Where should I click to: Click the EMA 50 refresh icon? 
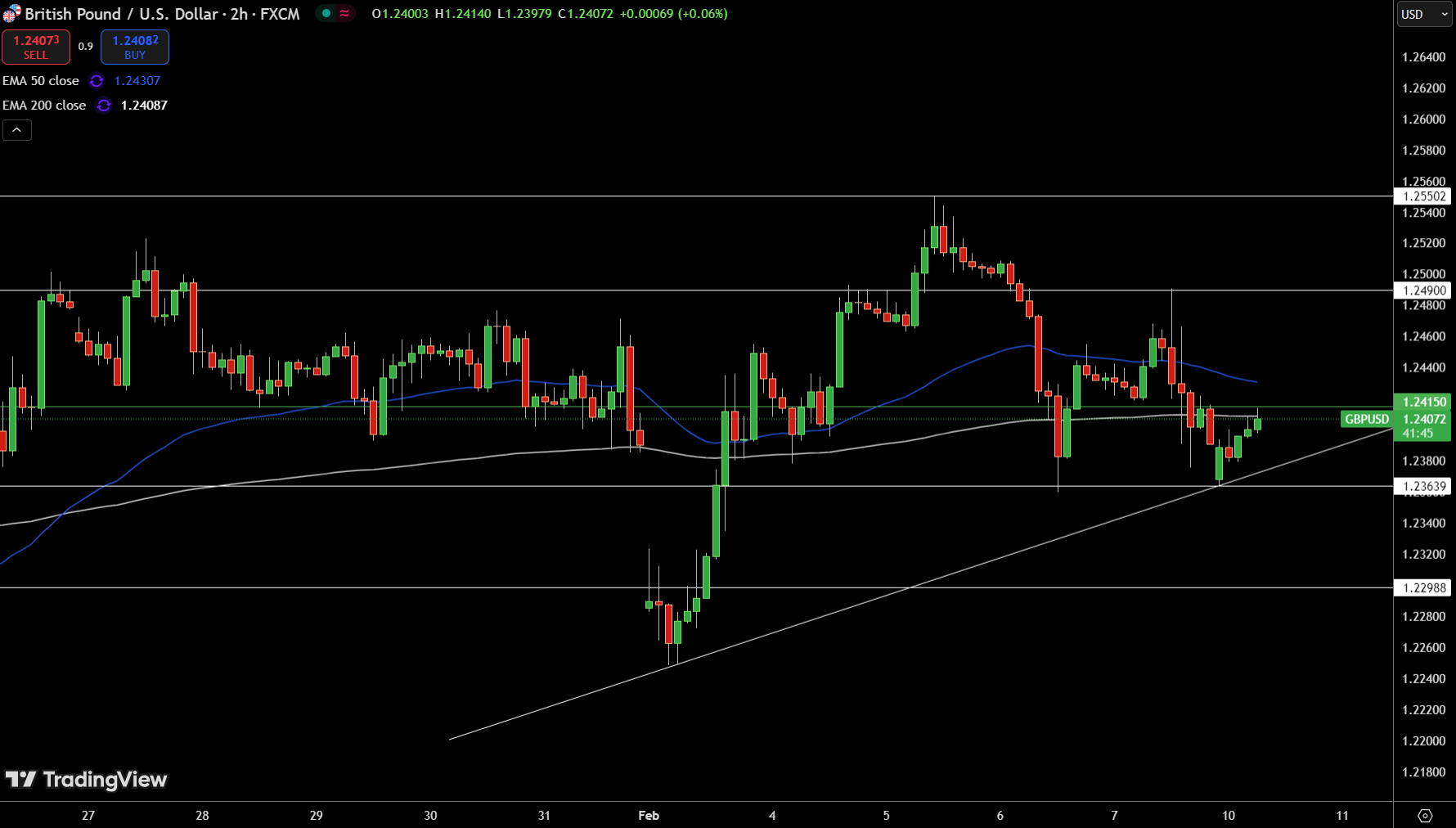tap(97, 81)
